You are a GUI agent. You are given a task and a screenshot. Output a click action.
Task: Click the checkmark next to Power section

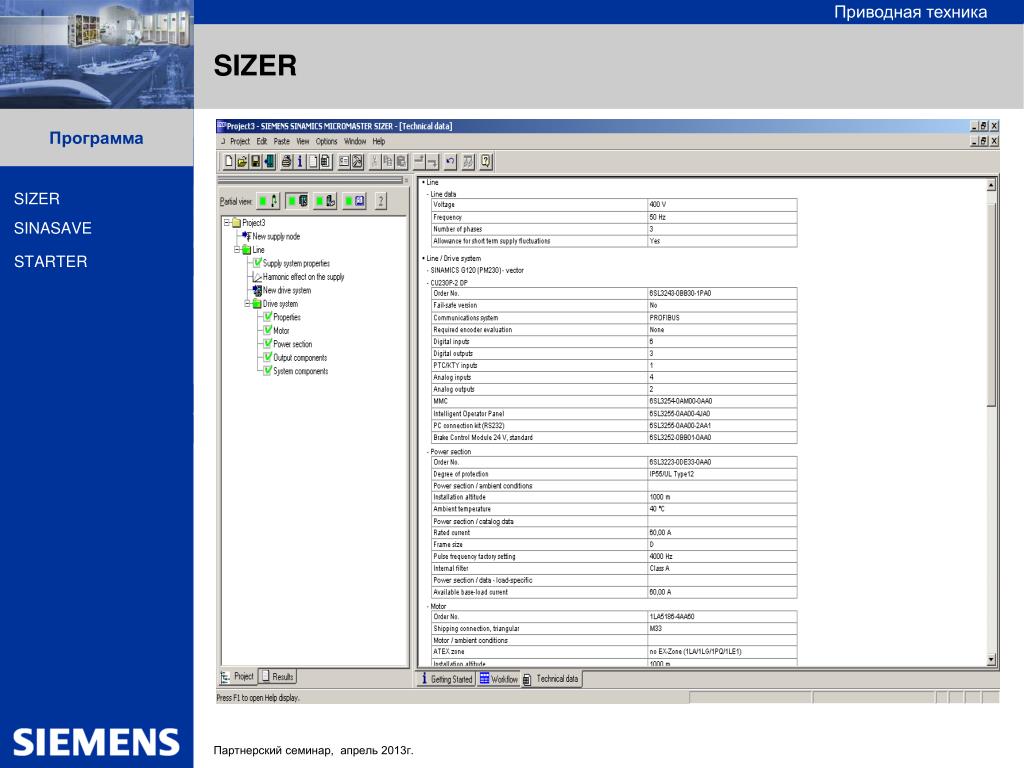point(268,344)
